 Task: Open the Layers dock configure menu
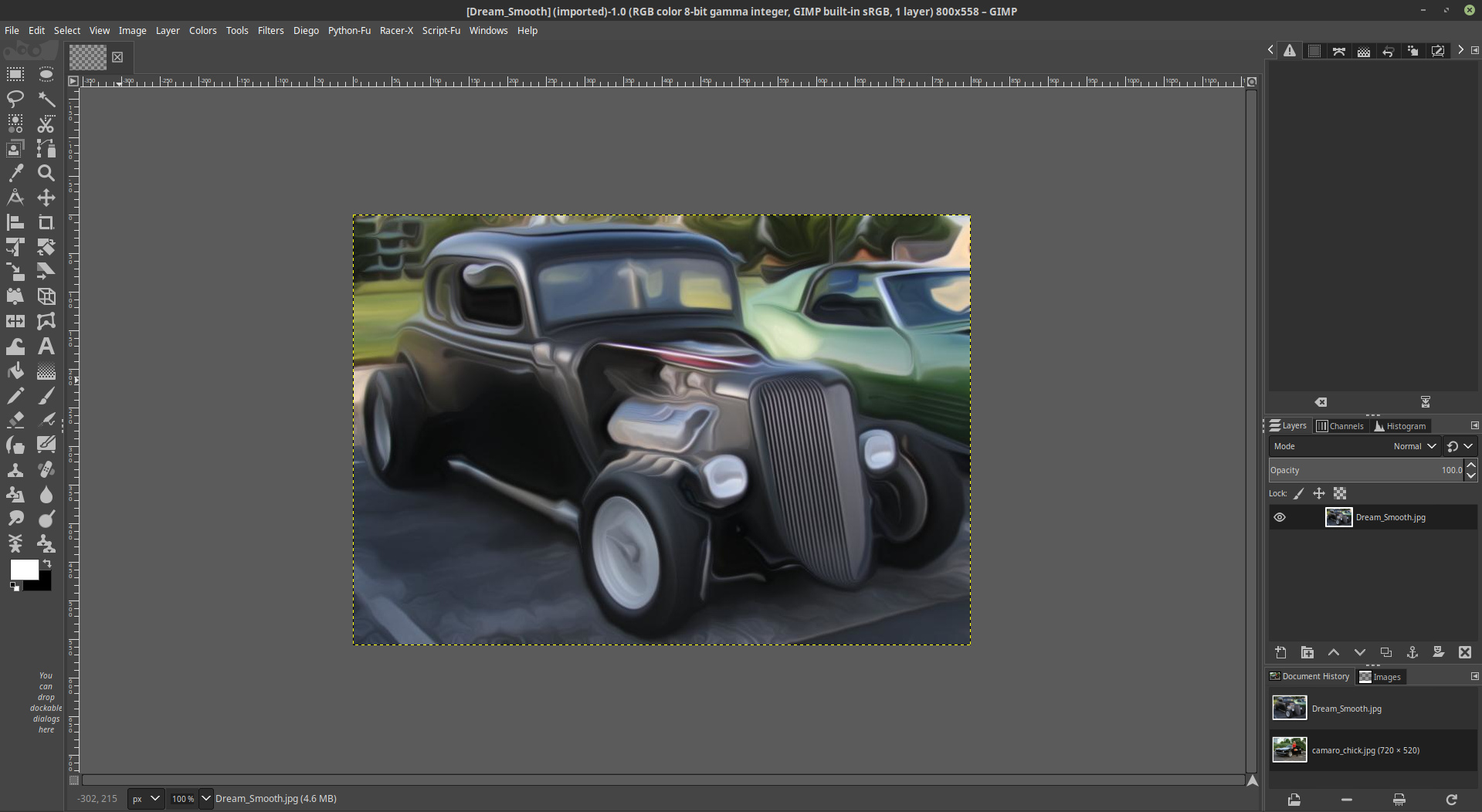[x=1474, y=425]
